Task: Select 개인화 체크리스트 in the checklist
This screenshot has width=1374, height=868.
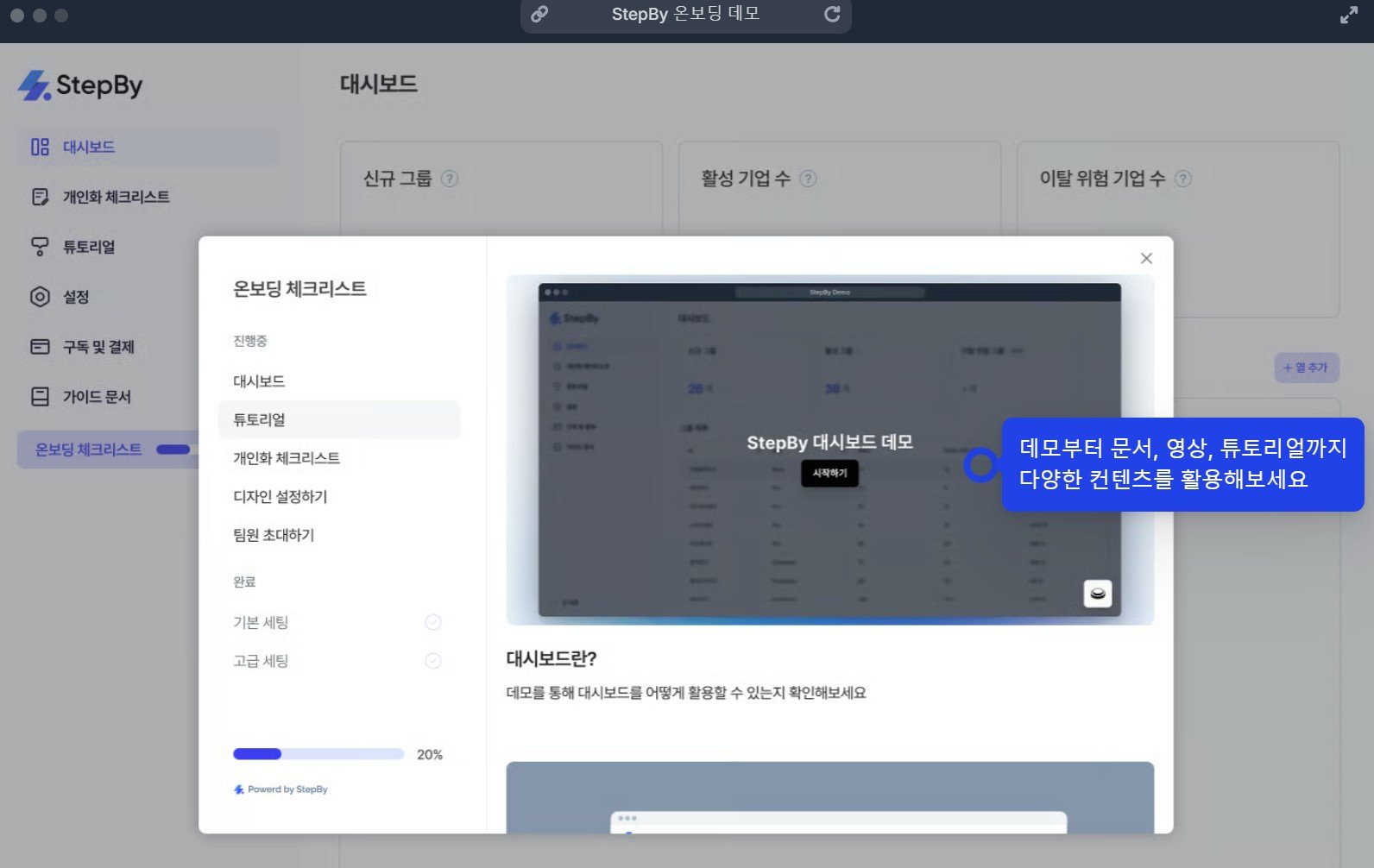Action: click(287, 458)
